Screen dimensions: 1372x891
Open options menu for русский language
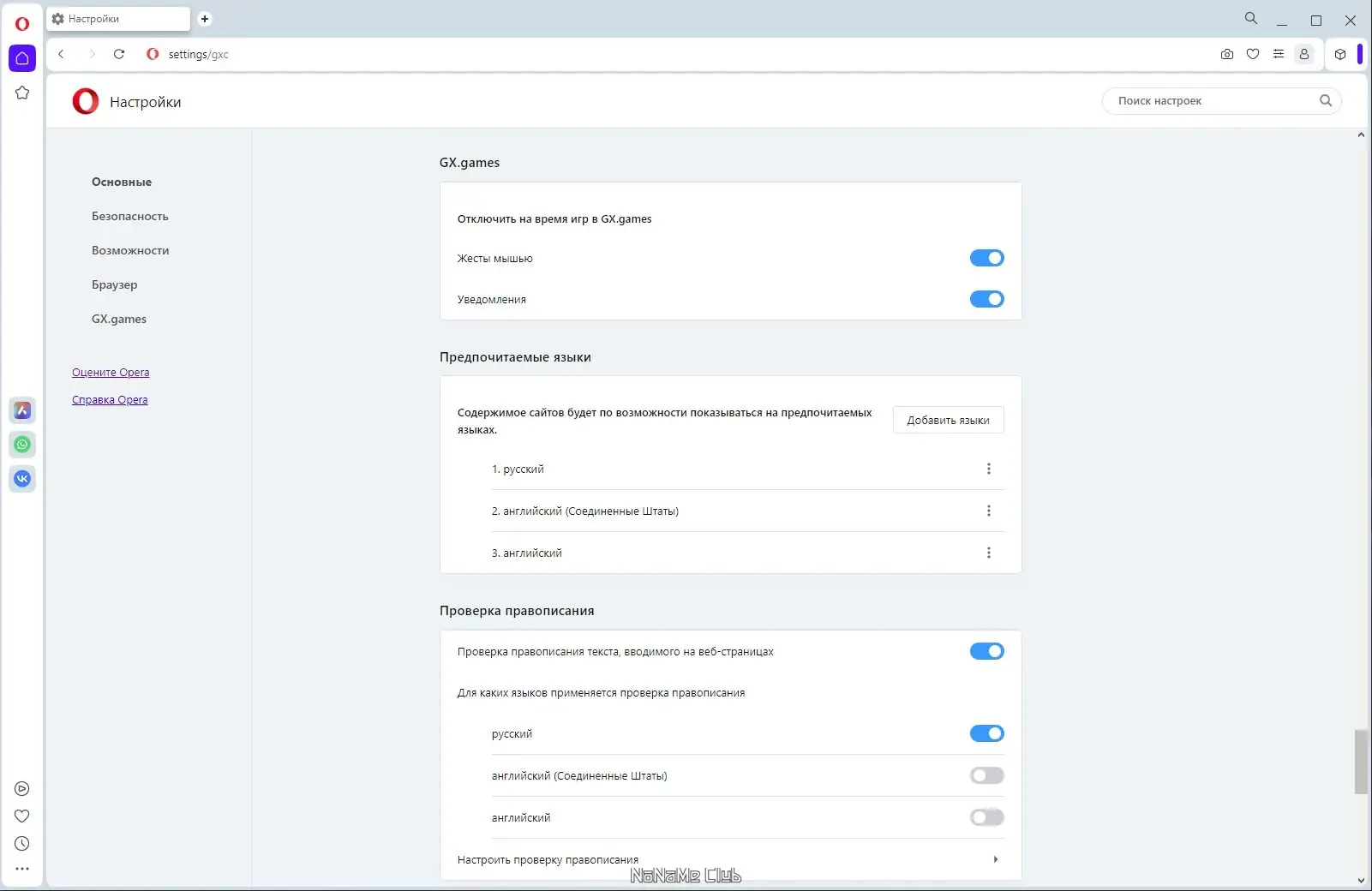989,469
